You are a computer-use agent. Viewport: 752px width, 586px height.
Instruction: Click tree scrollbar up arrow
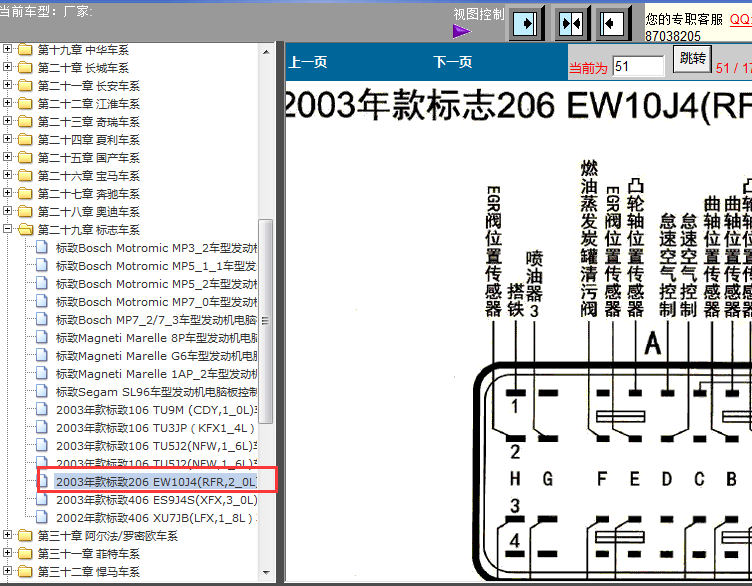(266, 51)
